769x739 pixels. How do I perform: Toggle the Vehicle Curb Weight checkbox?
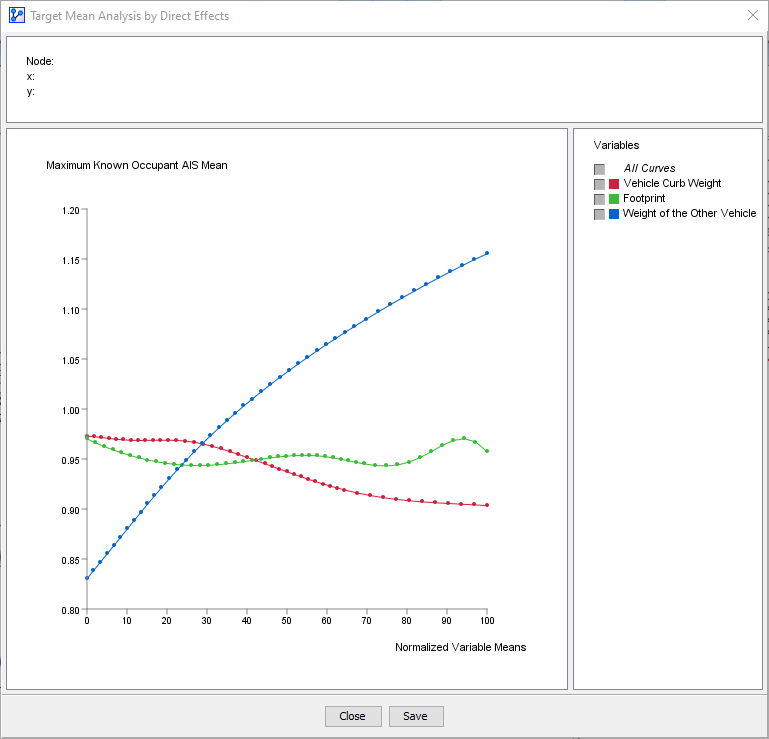pos(599,184)
